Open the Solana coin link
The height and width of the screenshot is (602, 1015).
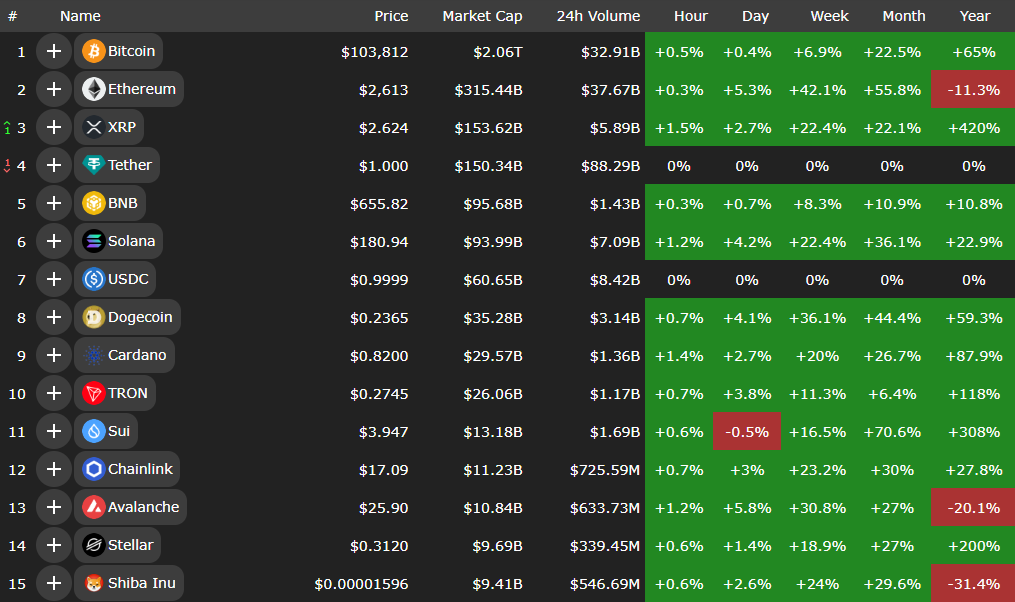(x=118, y=241)
